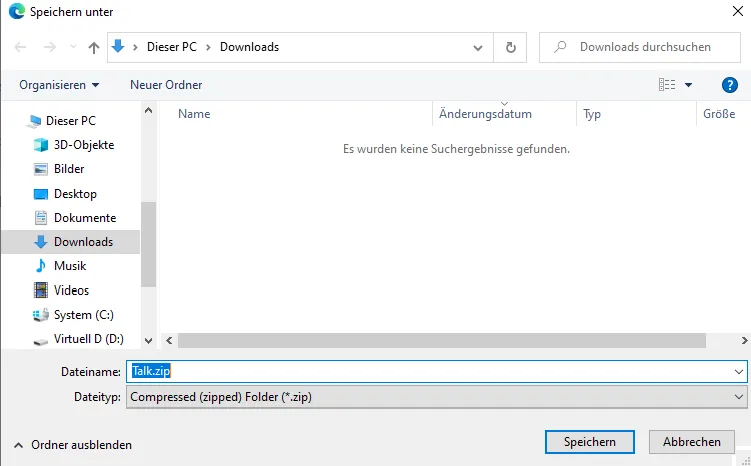The image size is (751, 466).
Task: Open the help question mark icon
Action: coord(729,85)
